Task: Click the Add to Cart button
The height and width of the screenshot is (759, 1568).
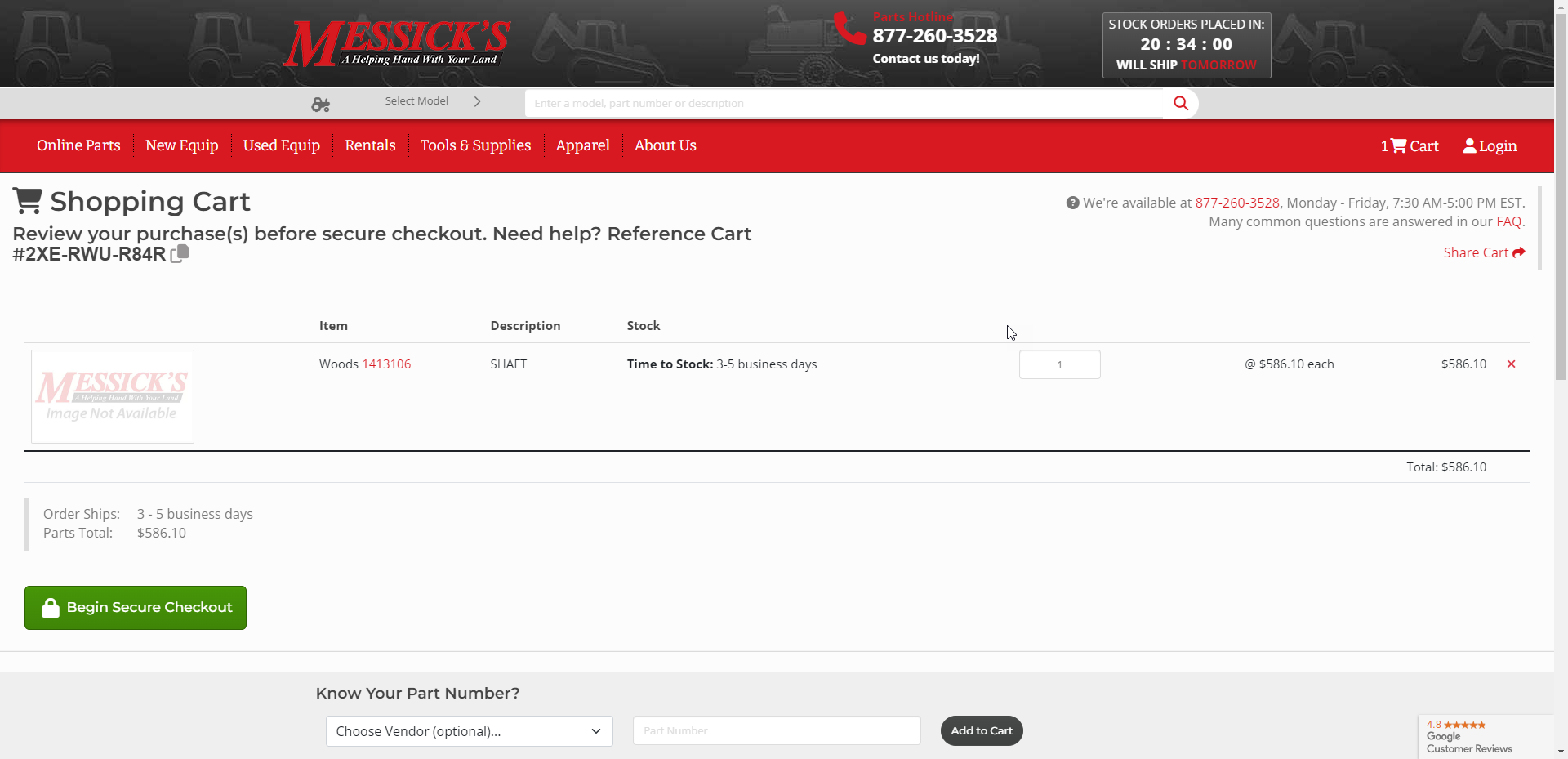Action: tap(982, 731)
